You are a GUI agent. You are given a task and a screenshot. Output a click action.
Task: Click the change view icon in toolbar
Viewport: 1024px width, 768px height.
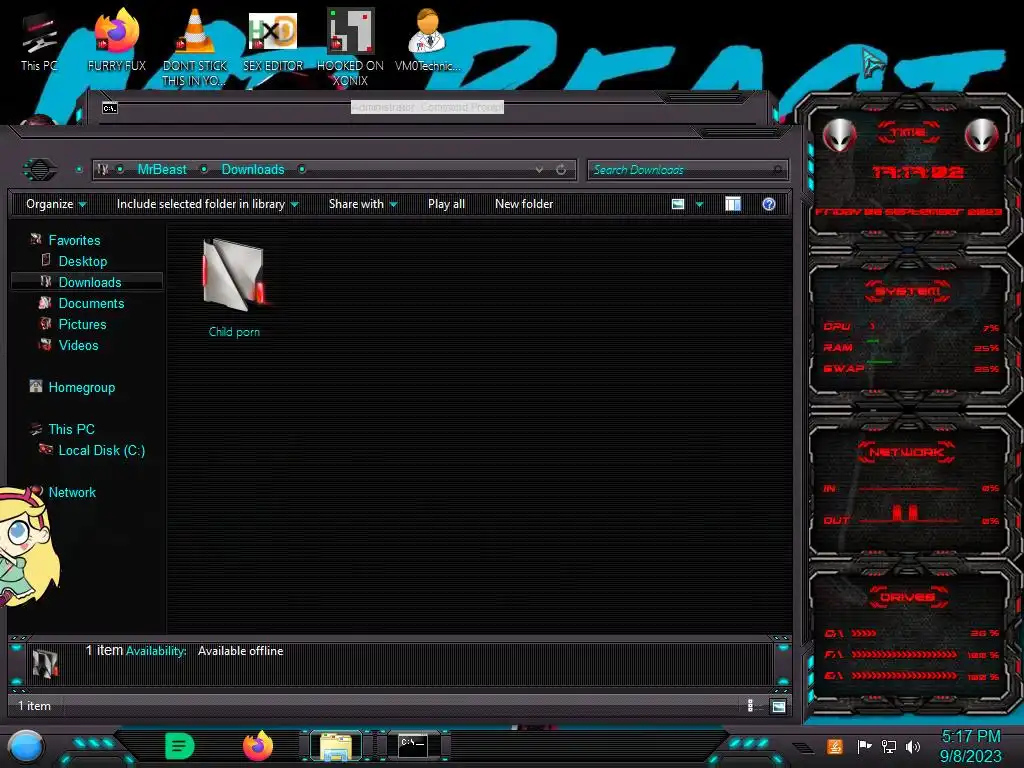[678, 204]
